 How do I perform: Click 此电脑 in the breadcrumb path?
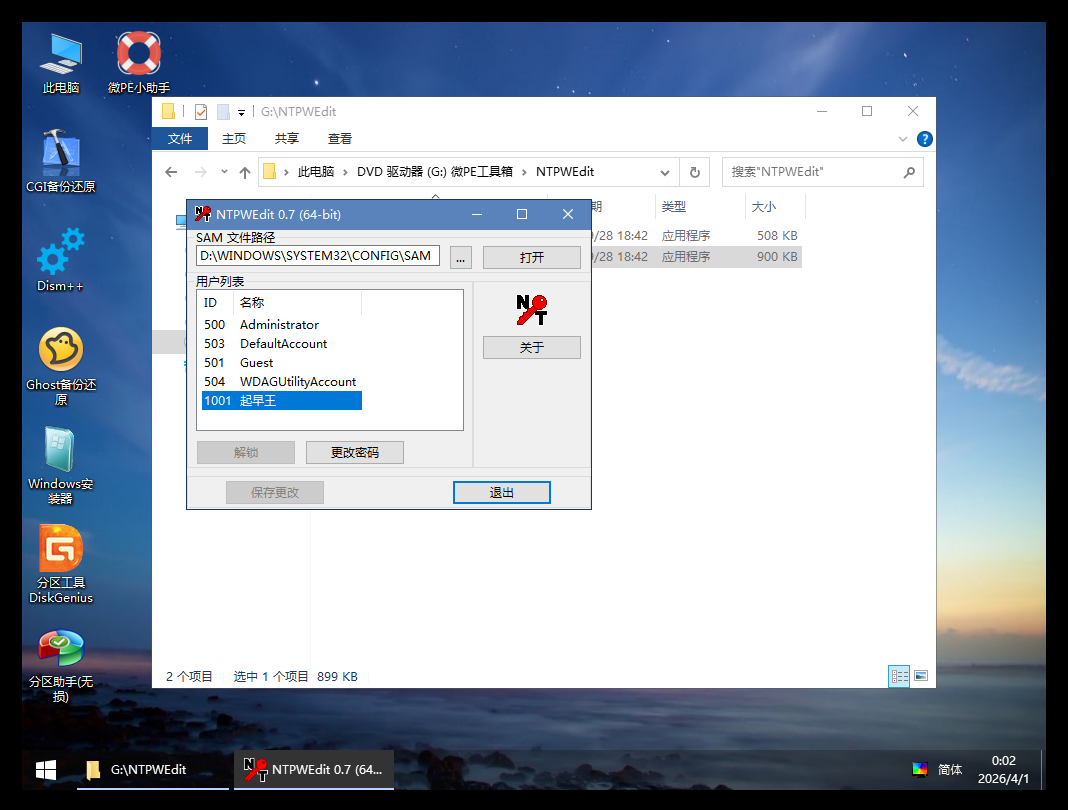(x=315, y=172)
